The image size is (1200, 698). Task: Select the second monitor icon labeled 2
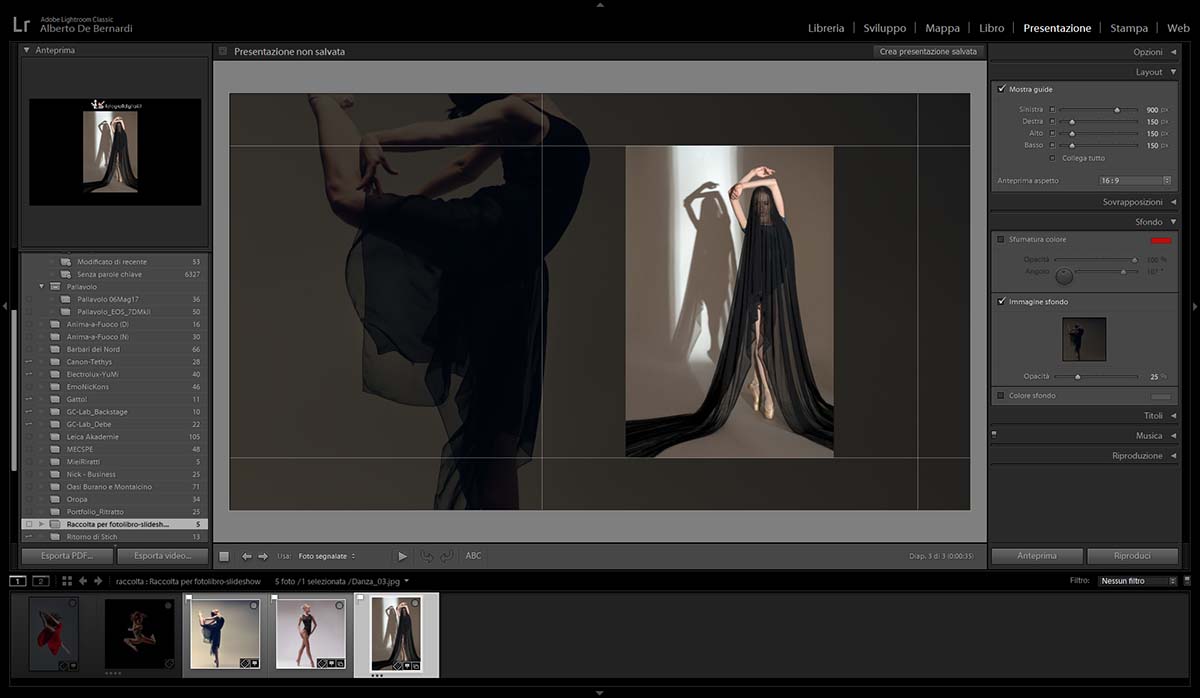pyautogui.click(x=41, y=581)
